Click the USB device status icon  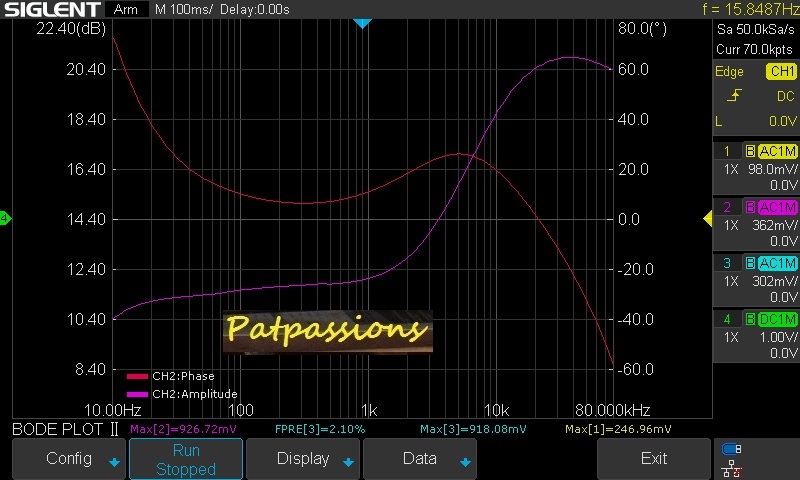tap(731, 449)
